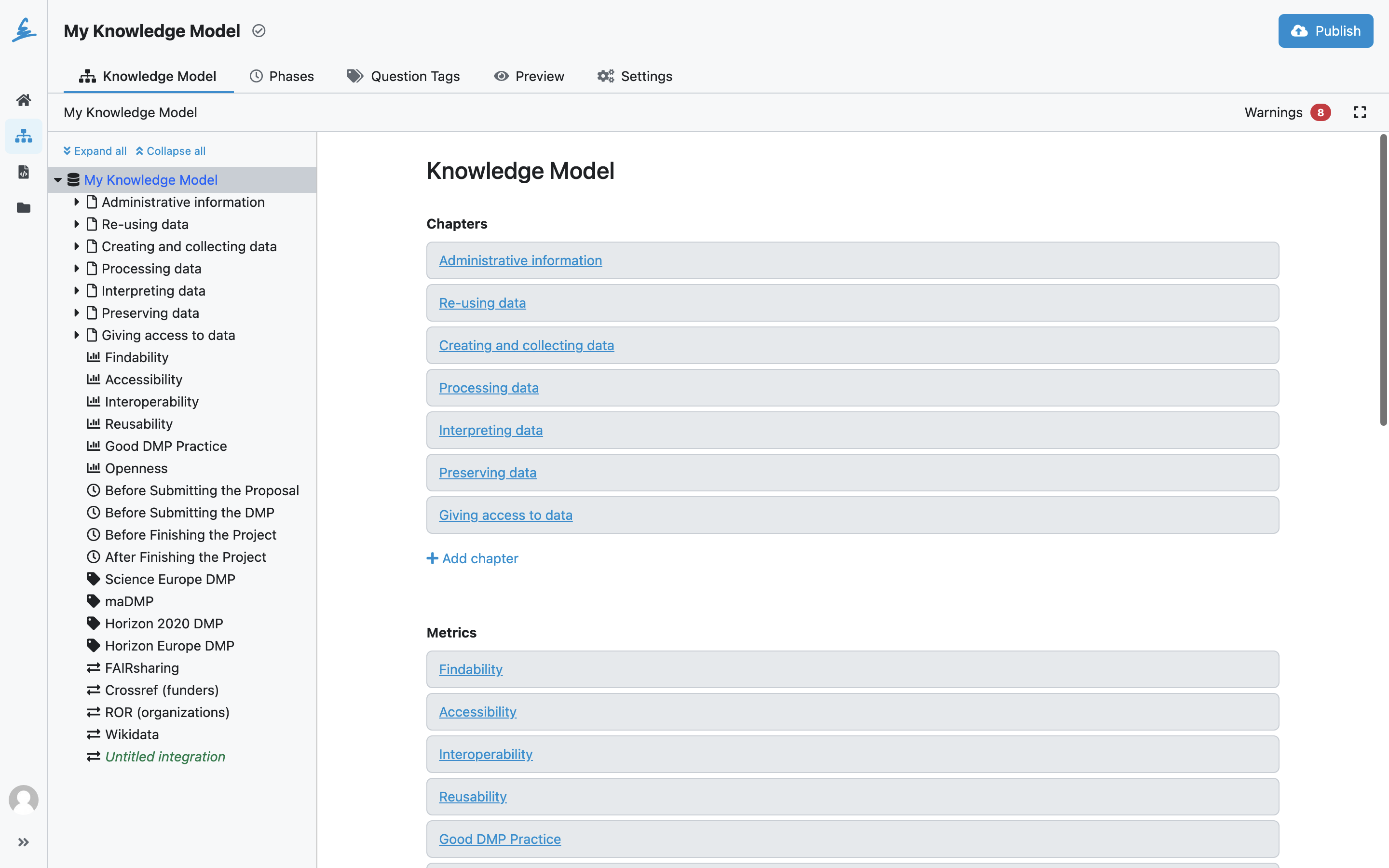Select Untitled integration in tree

pos(165,757)
